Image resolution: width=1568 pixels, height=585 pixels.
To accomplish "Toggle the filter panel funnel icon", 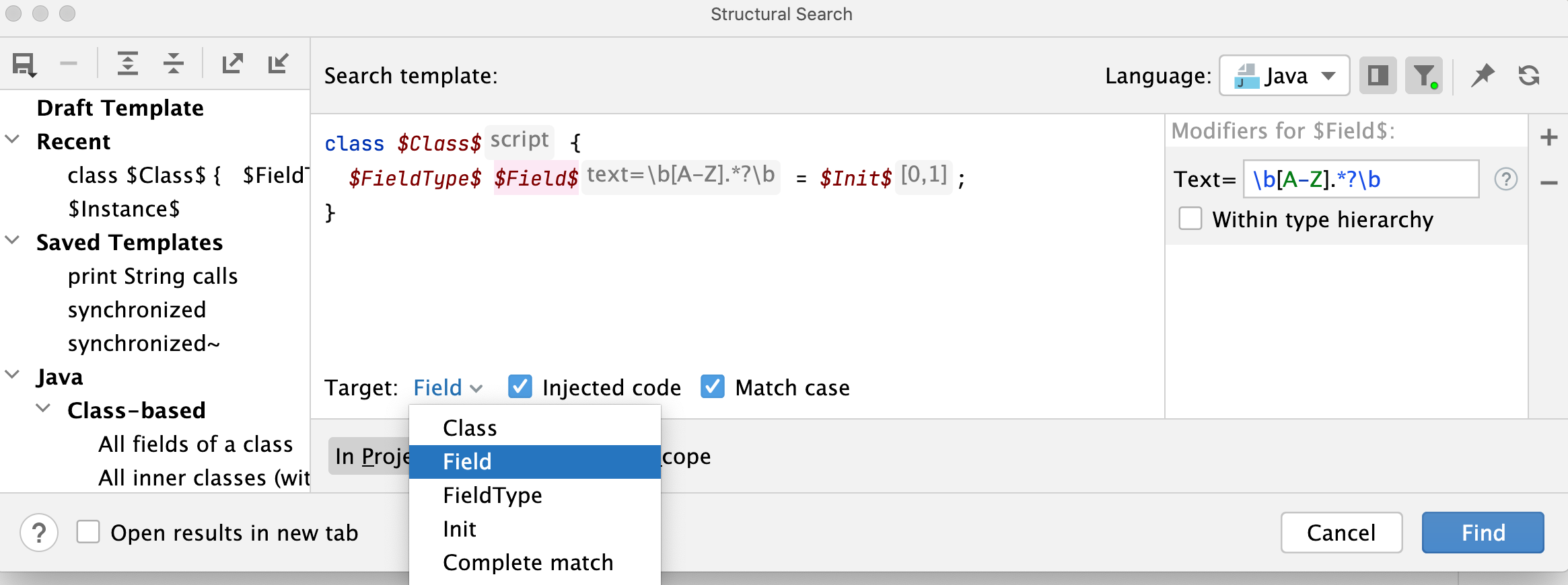I will coord(1423,75).
